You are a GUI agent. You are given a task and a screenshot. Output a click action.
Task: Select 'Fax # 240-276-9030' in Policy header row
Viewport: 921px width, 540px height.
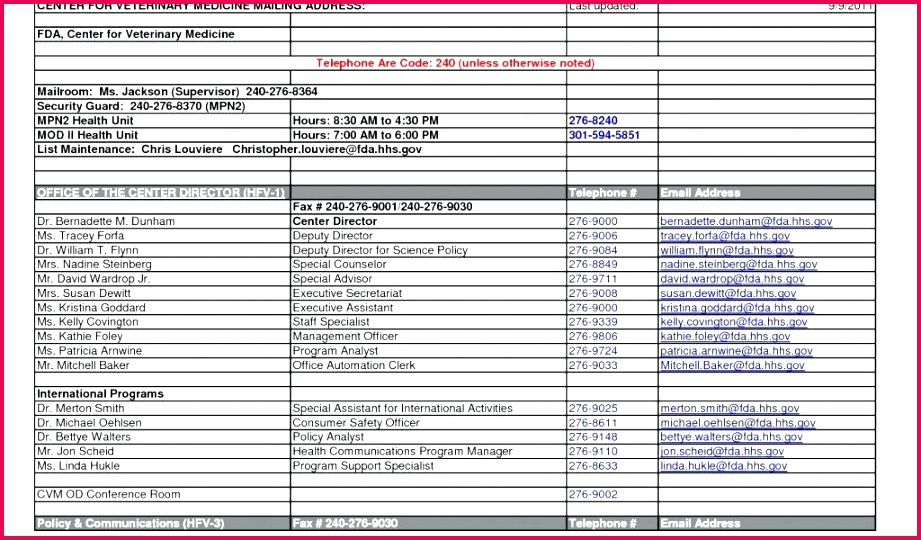click(428, 523)
